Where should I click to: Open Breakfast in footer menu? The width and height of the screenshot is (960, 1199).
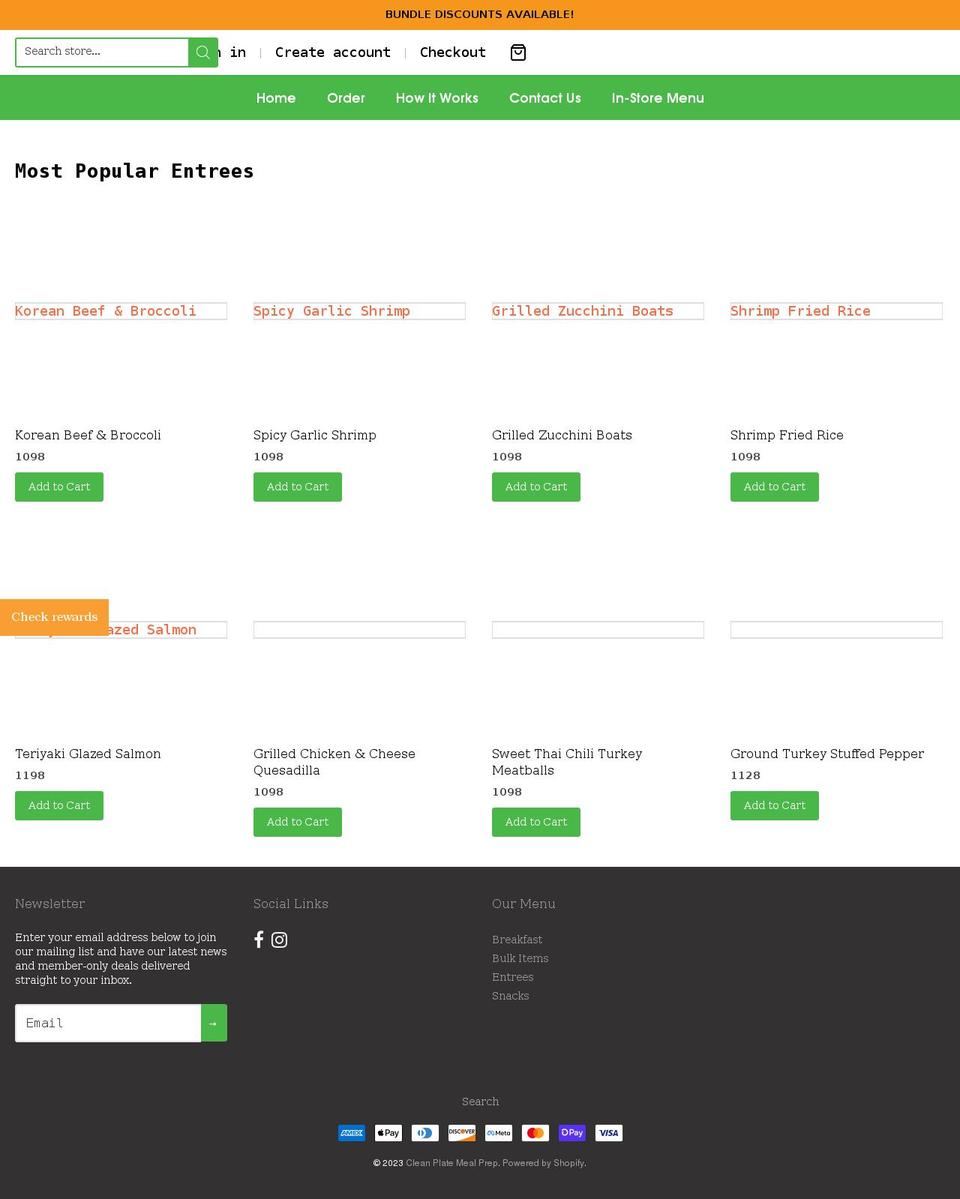(517, 940)
